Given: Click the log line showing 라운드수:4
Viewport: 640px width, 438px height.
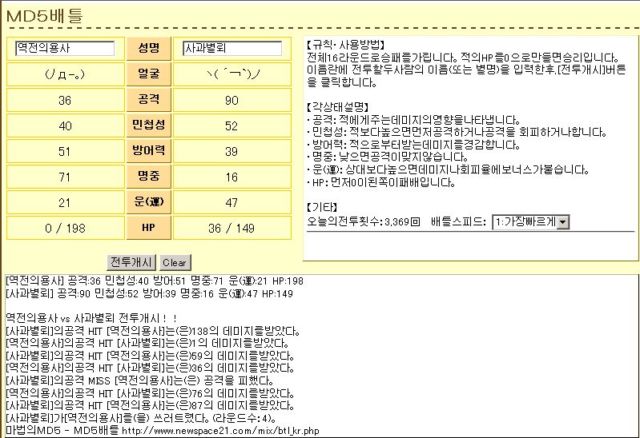Looking at the screenshot, I should coord(141,418).
